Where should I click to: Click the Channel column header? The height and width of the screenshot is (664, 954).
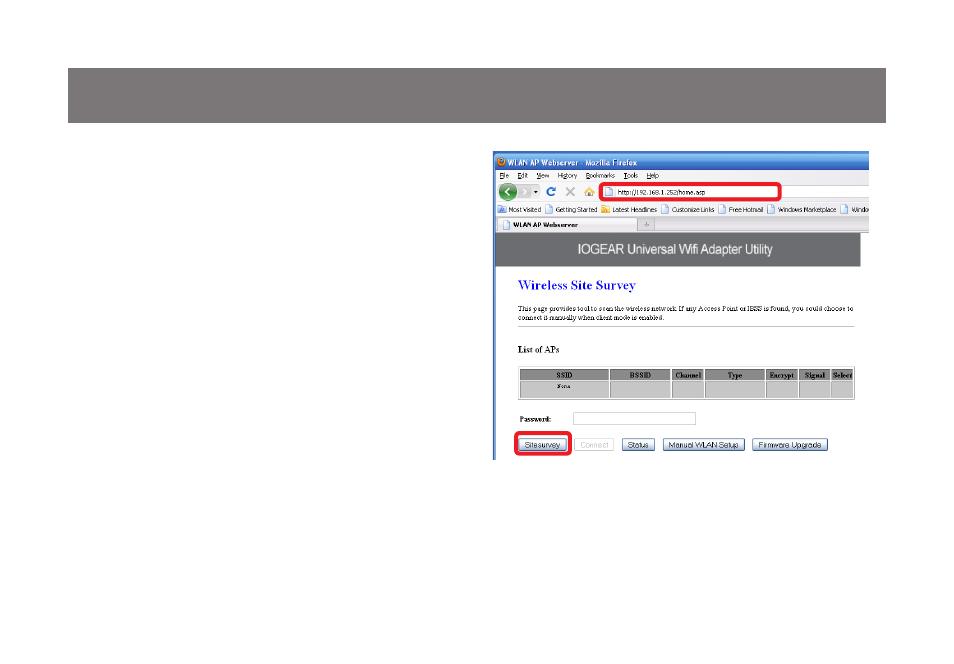688,375
